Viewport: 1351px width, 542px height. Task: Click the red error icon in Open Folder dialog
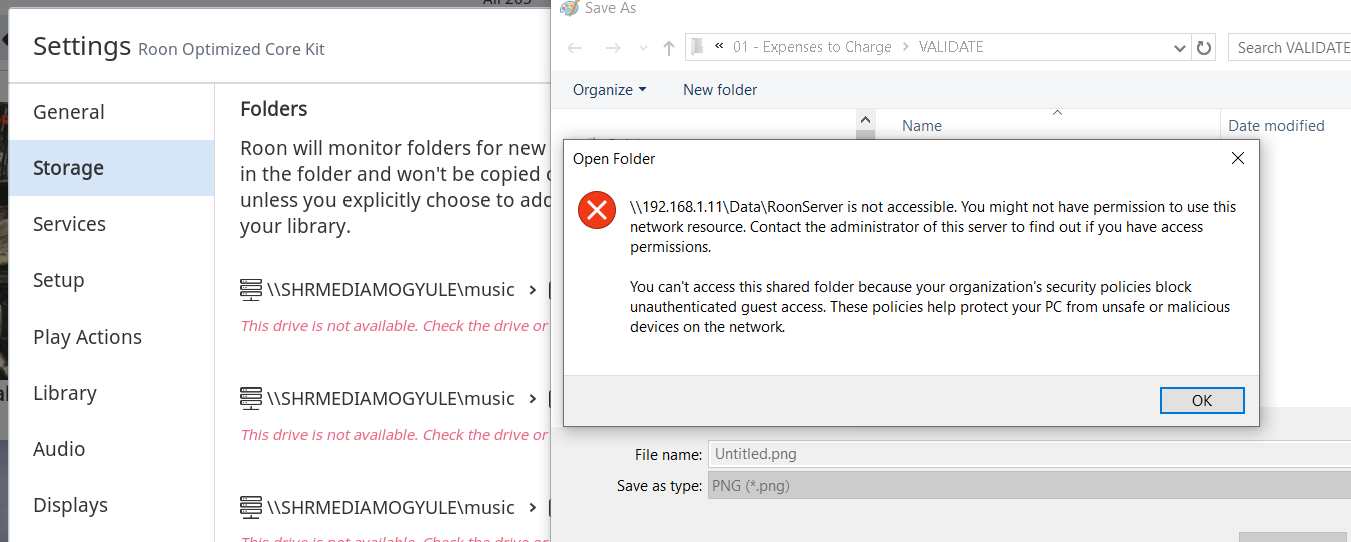(597, 210)
